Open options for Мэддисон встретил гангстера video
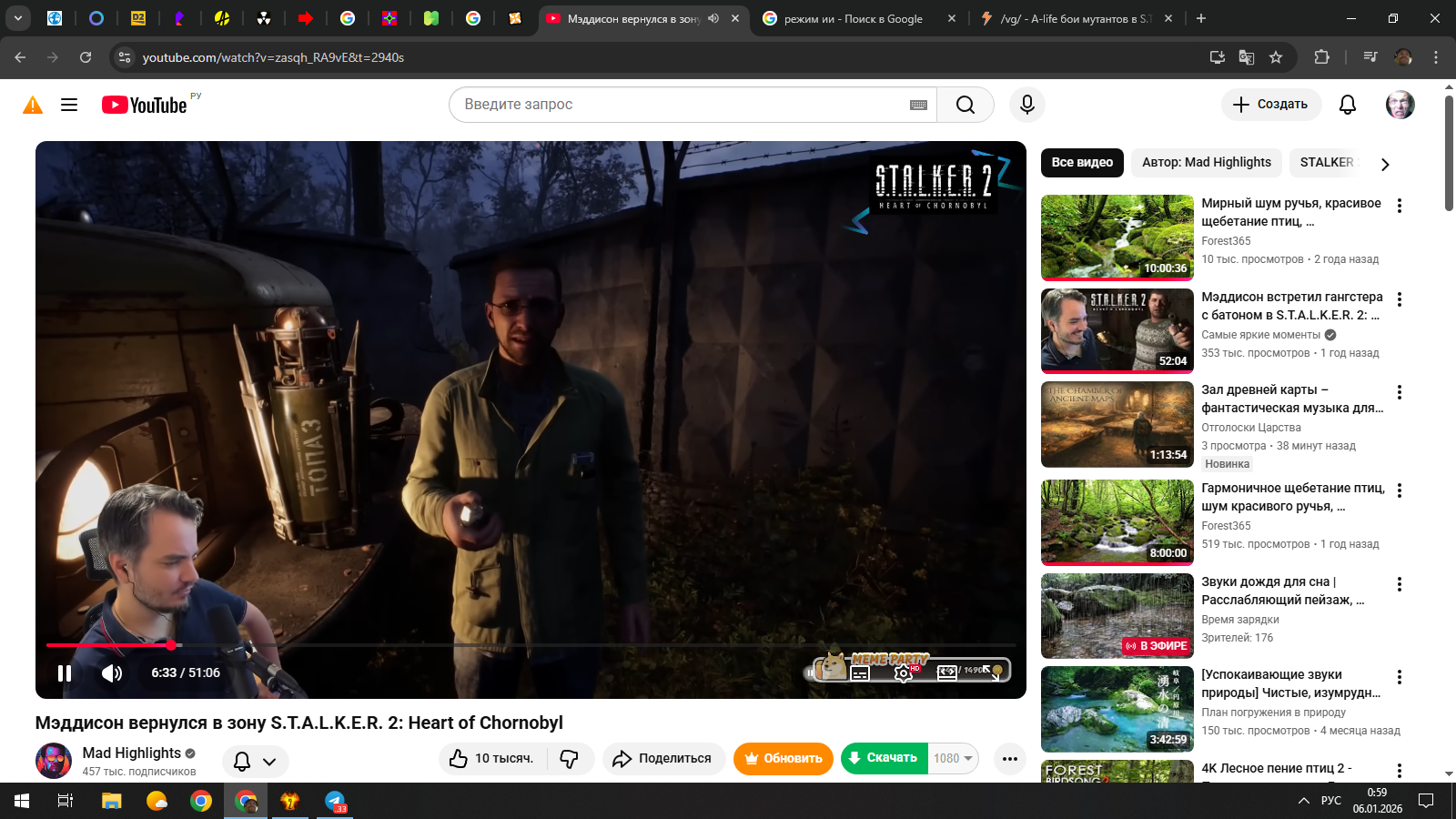 [1400, 299]
